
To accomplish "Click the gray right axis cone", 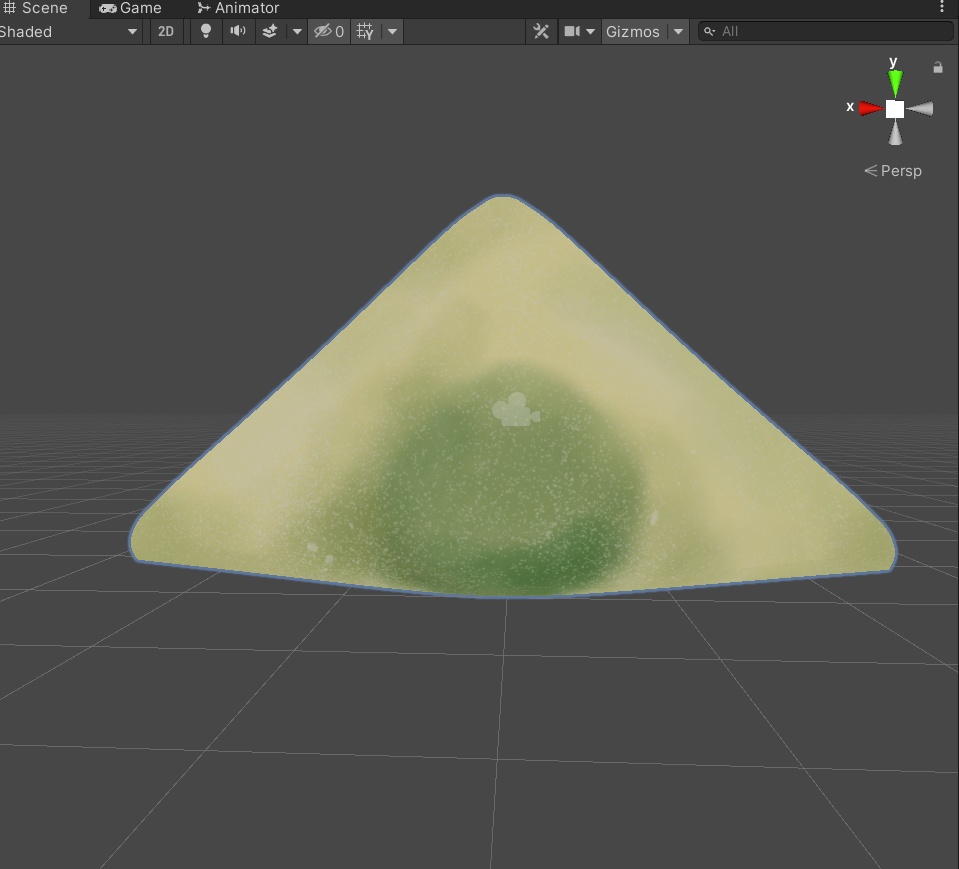I will point(920,109).
